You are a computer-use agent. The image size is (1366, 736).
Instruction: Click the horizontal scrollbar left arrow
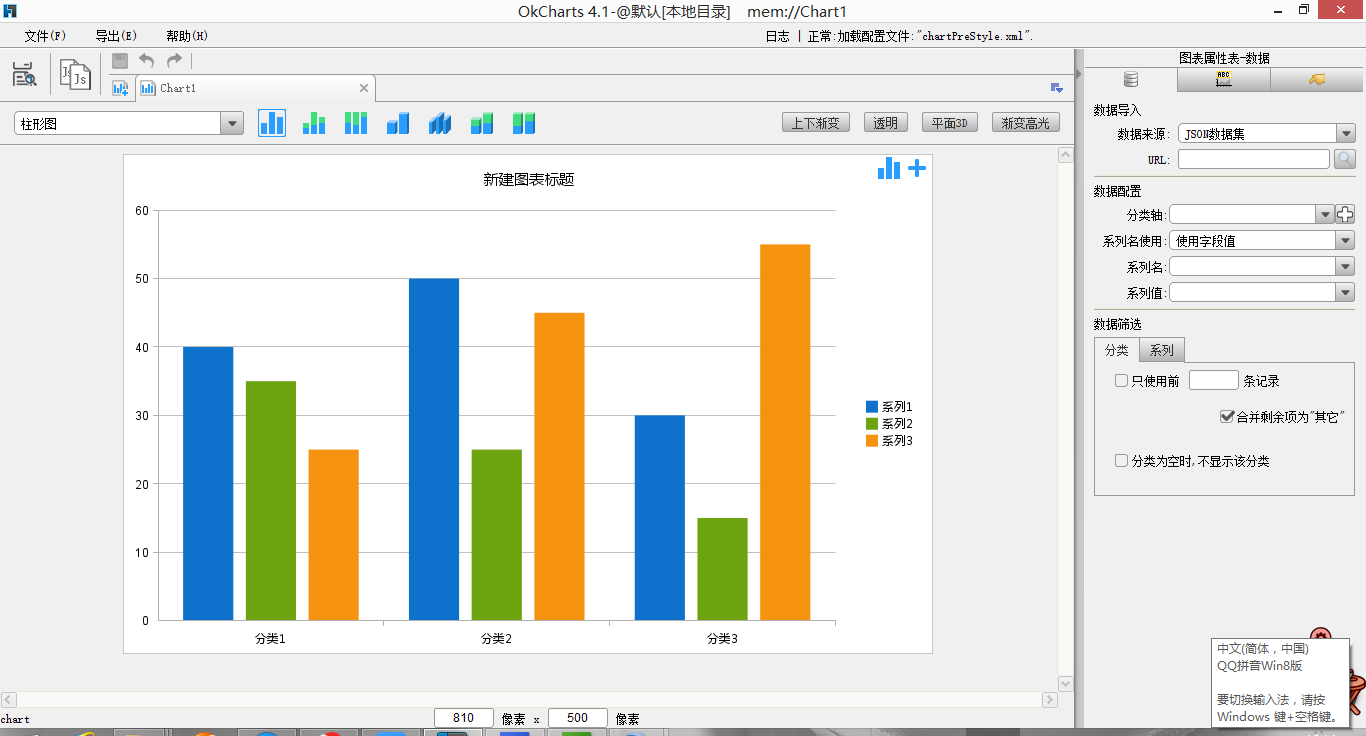8,700
